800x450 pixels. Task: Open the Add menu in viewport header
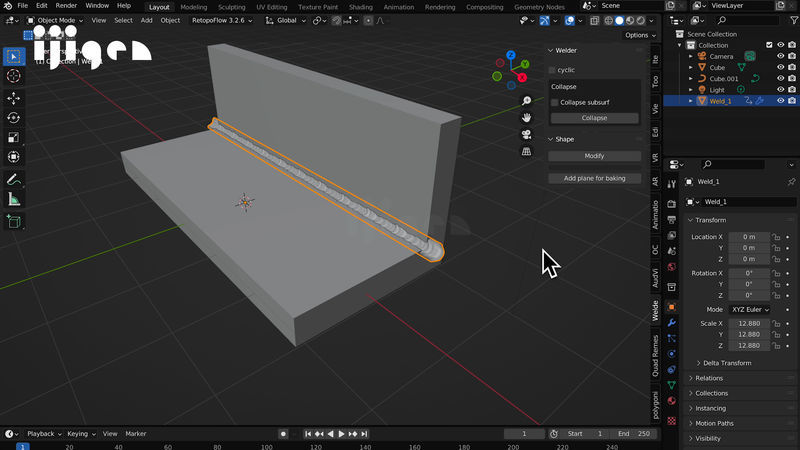coord(146,20)
